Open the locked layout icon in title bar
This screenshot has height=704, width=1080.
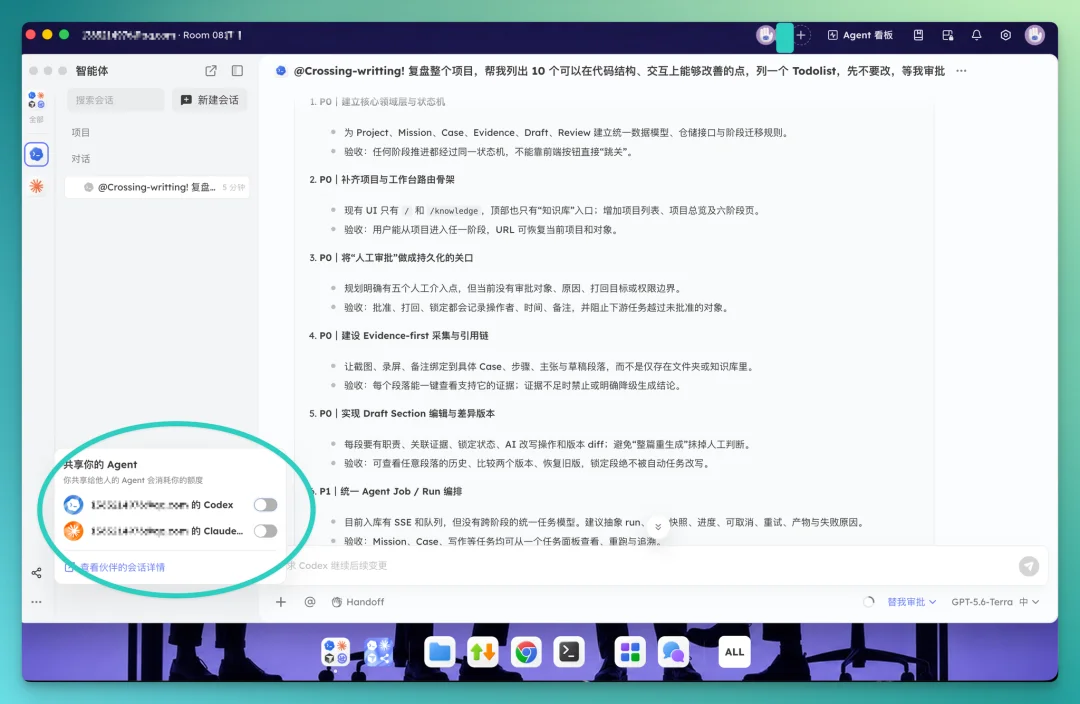click(x=948, y=35)
